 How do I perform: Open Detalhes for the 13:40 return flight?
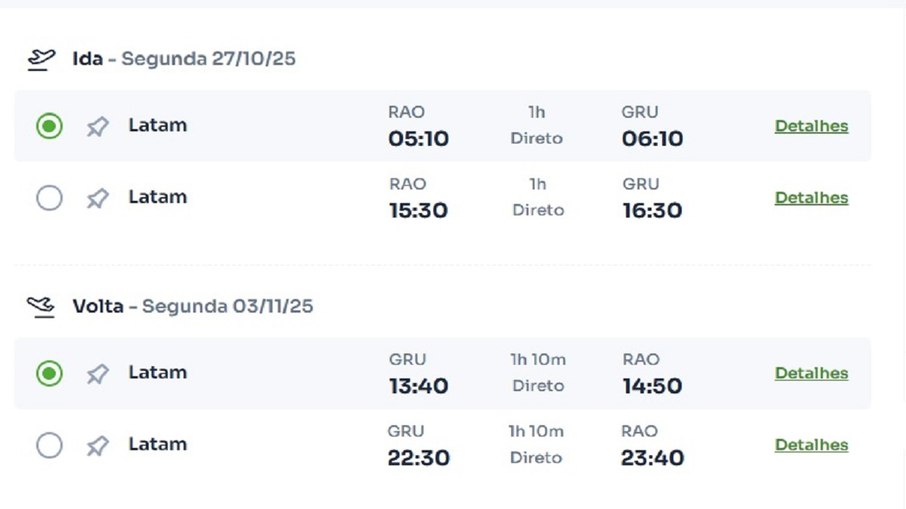(811, 373)
